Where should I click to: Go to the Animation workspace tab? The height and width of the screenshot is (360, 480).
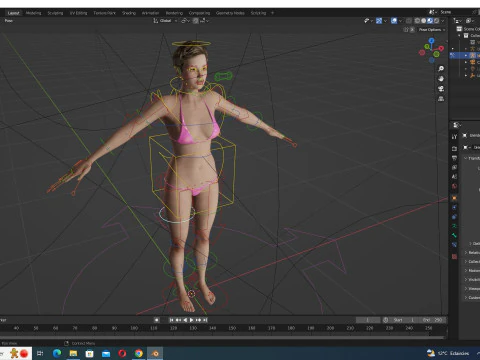coord(150,13)
